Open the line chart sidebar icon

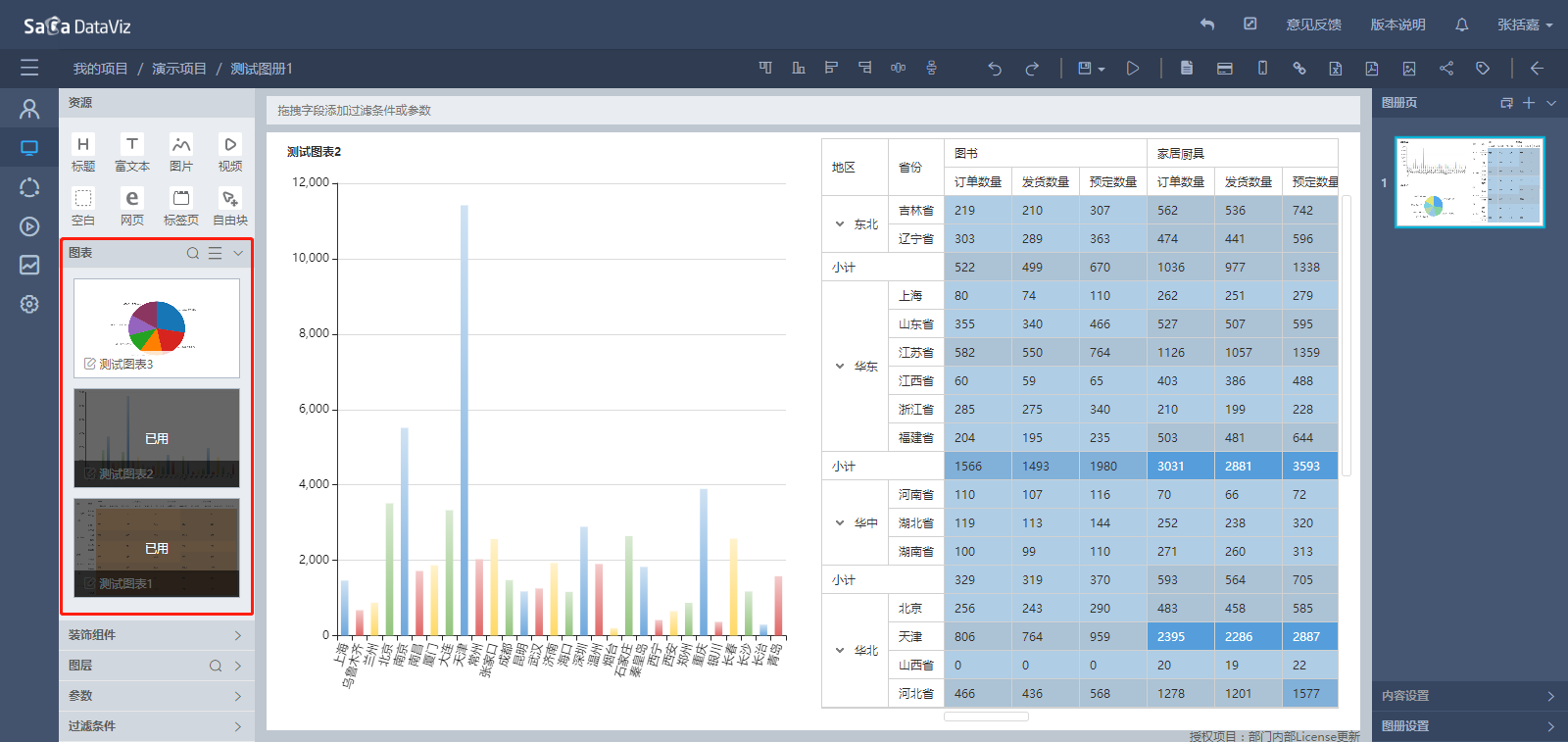[x=29, y=265]
